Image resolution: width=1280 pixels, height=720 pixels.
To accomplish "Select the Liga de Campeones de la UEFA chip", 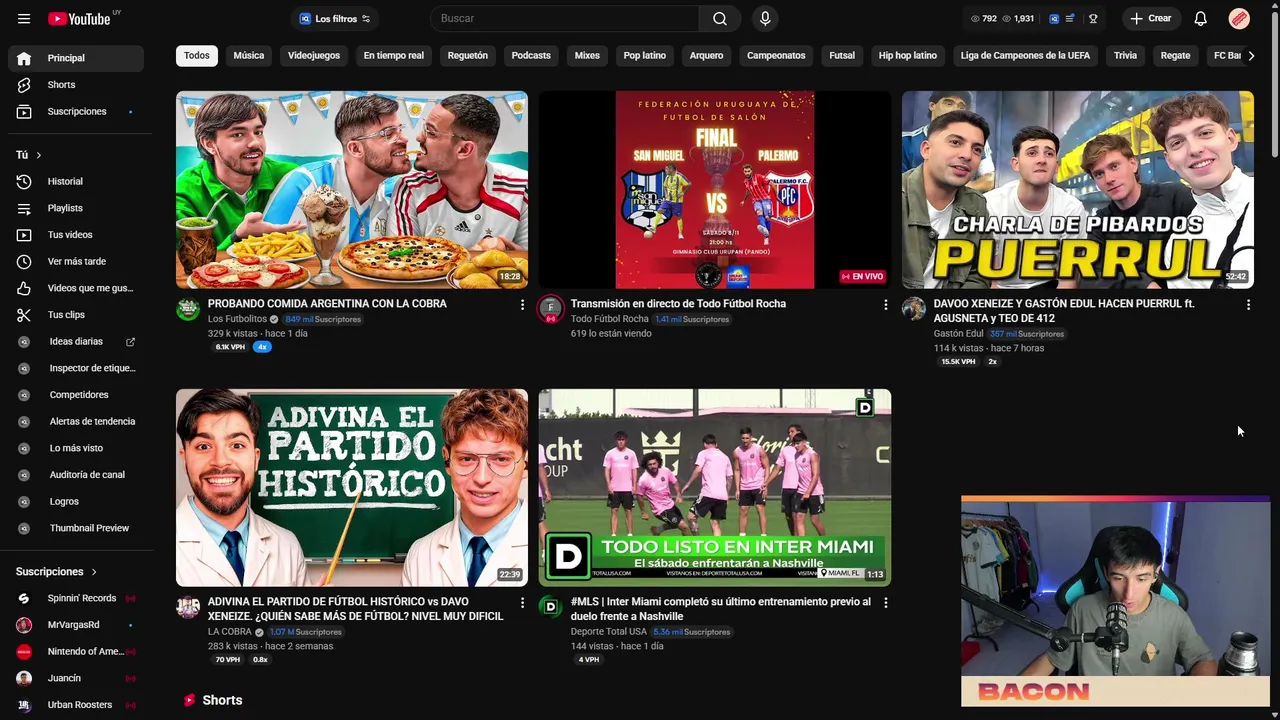I will (1025, 56).
